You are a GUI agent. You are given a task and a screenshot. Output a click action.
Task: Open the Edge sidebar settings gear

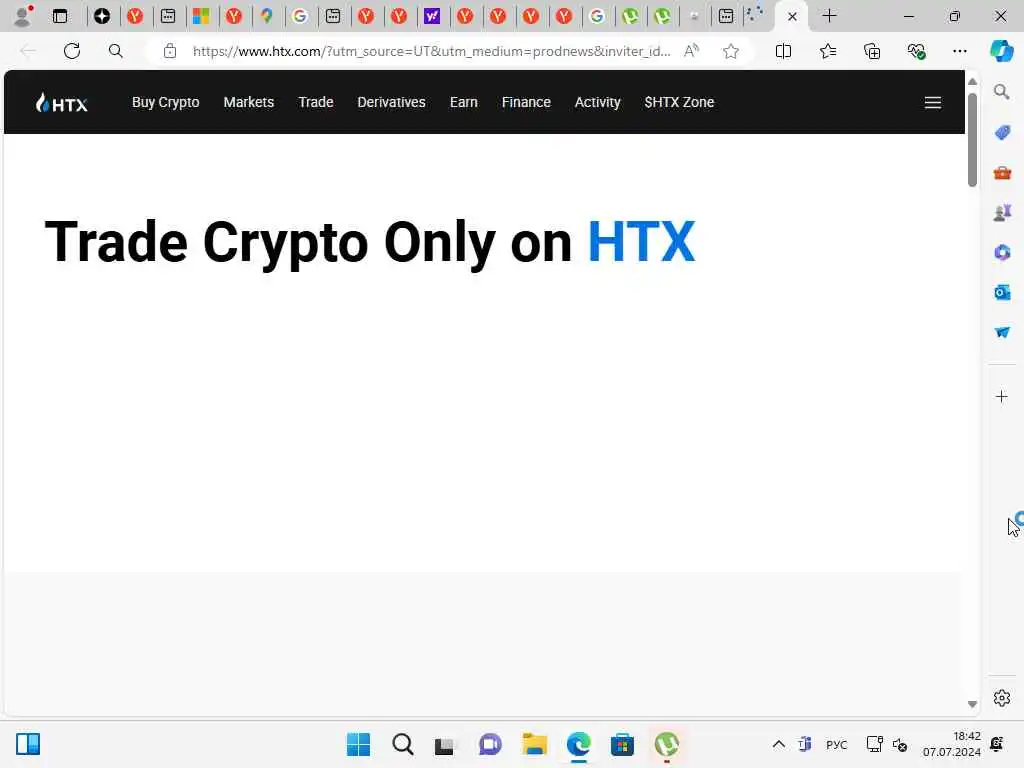point(1002,698)
